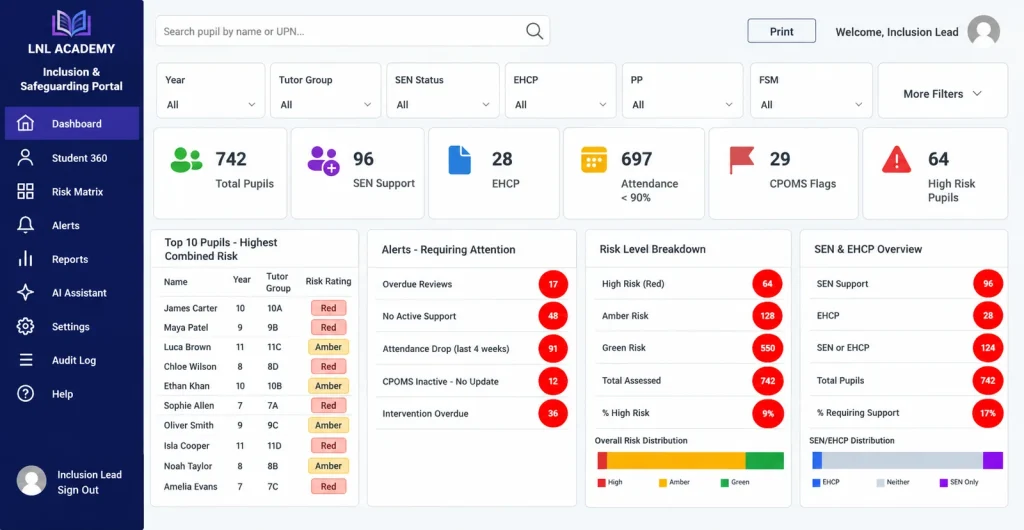Click Sign Out link
1024x530 pixels.
pyautogui.click(x=78, y=490)
